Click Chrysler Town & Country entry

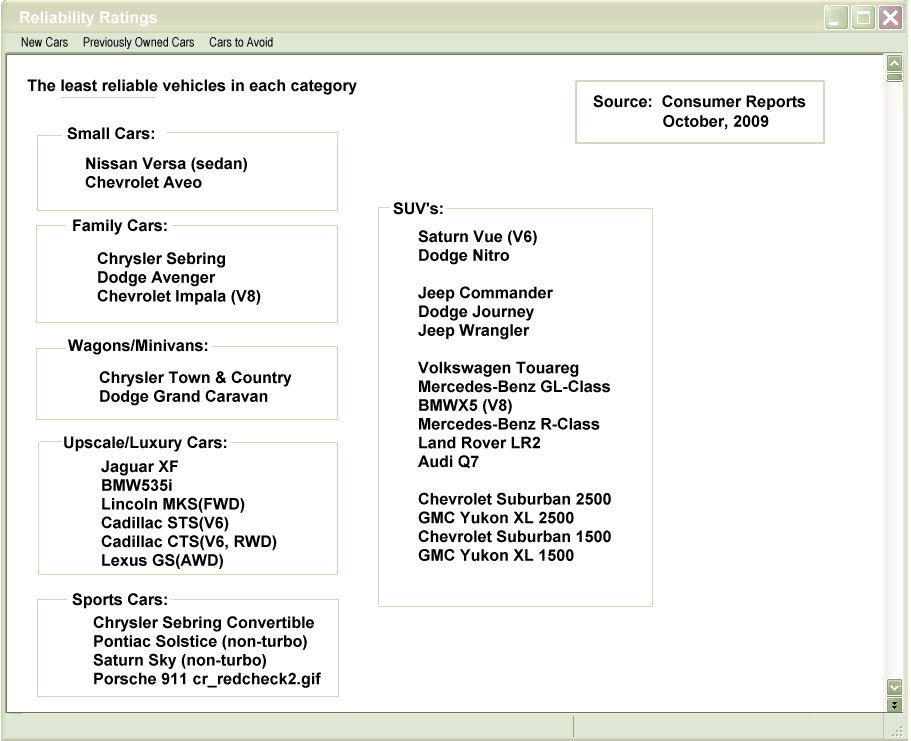coord(195,378)
